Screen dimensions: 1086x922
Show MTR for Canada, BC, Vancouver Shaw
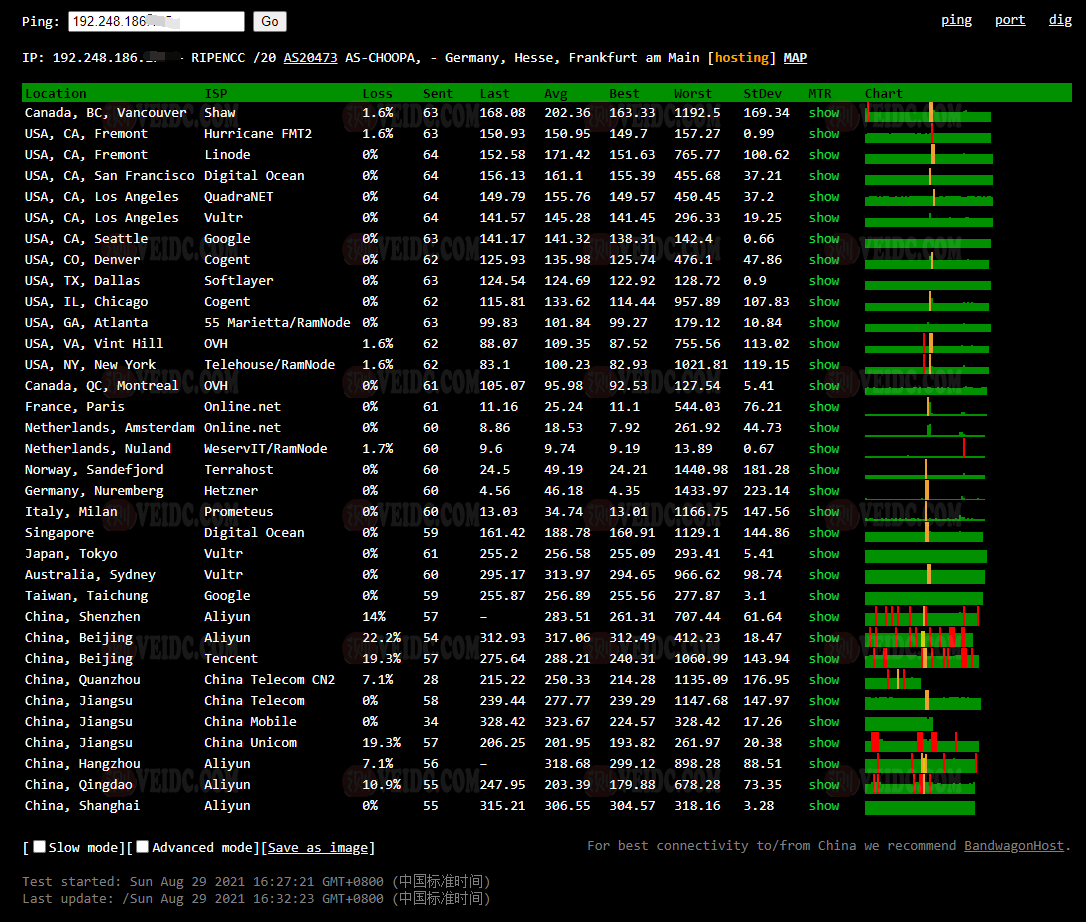(x=824, y=113)
